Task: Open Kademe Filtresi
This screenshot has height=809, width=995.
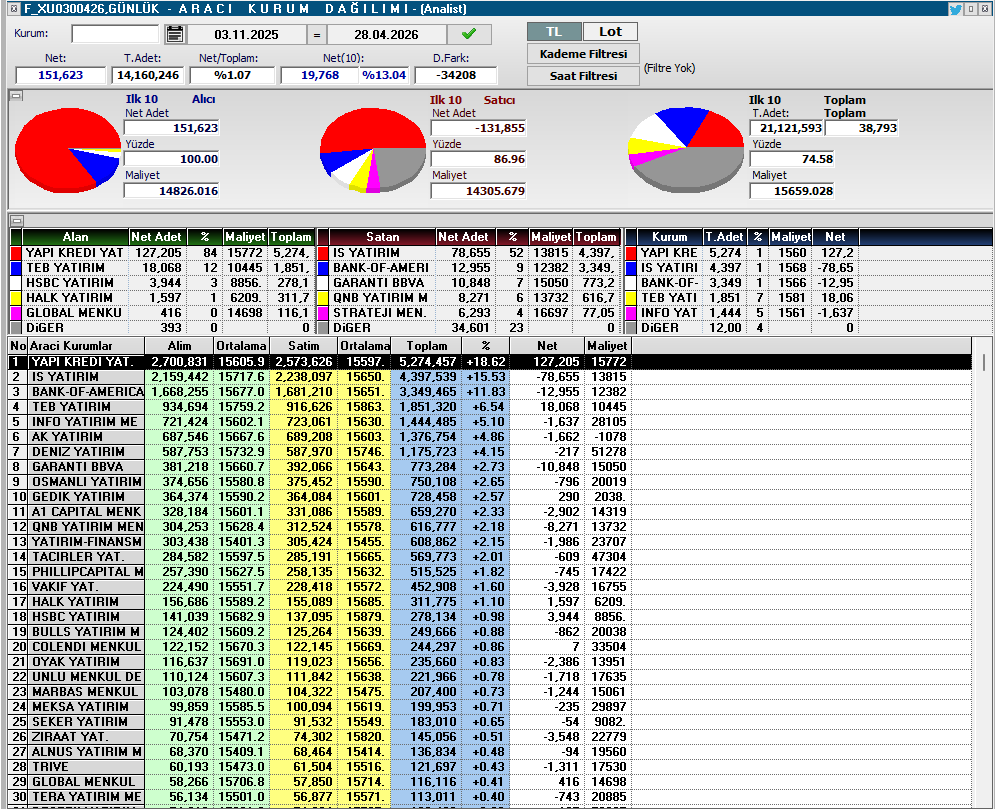Action: (583, 54)
